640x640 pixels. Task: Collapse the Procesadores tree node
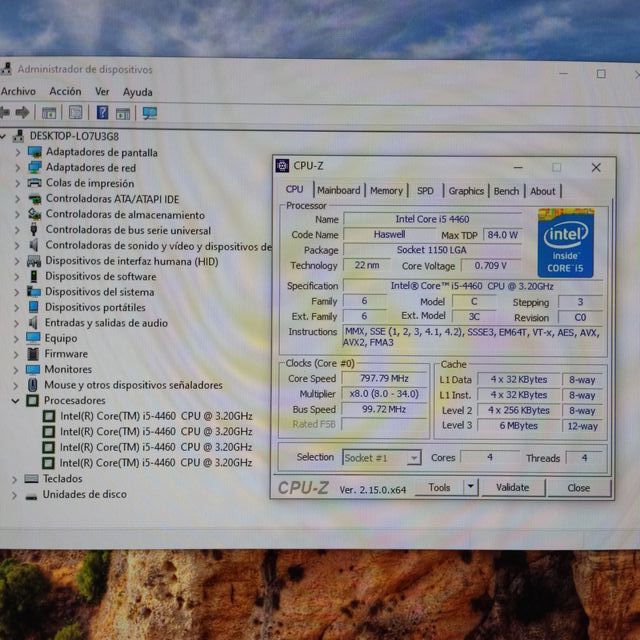(16, 401)
